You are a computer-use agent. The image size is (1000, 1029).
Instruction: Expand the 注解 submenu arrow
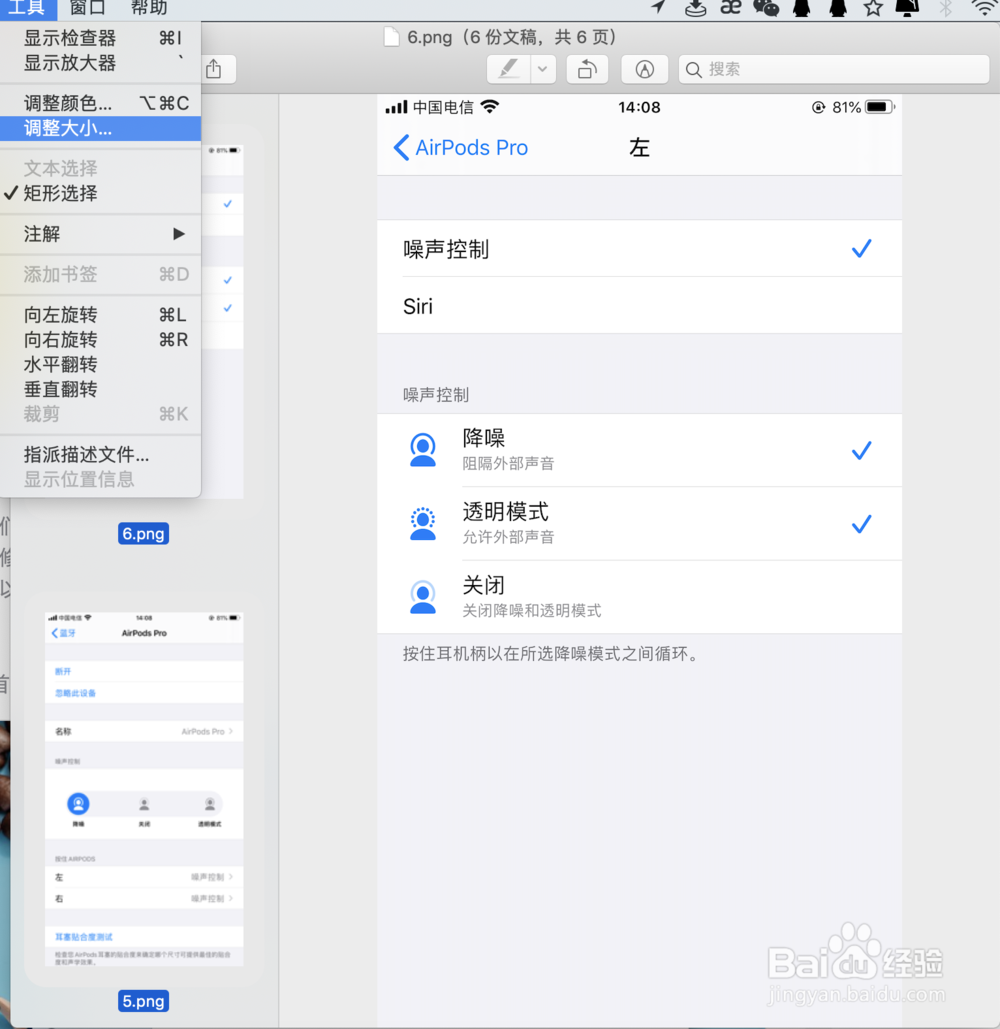coord(178,234)
